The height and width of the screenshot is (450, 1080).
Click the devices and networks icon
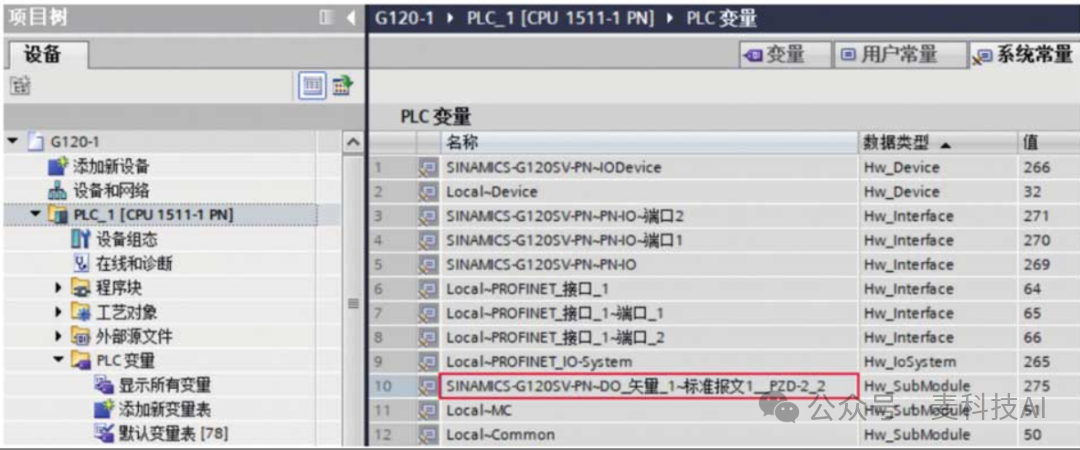[x=58, y=190]
